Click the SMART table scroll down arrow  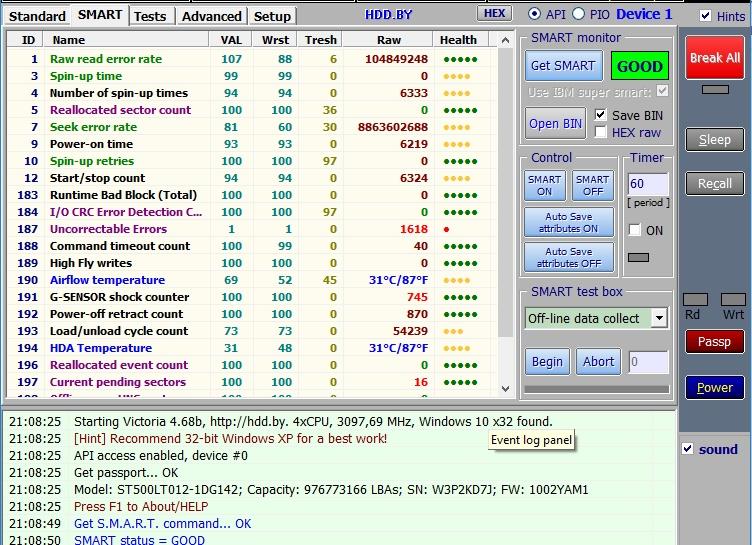click(505, 389)
